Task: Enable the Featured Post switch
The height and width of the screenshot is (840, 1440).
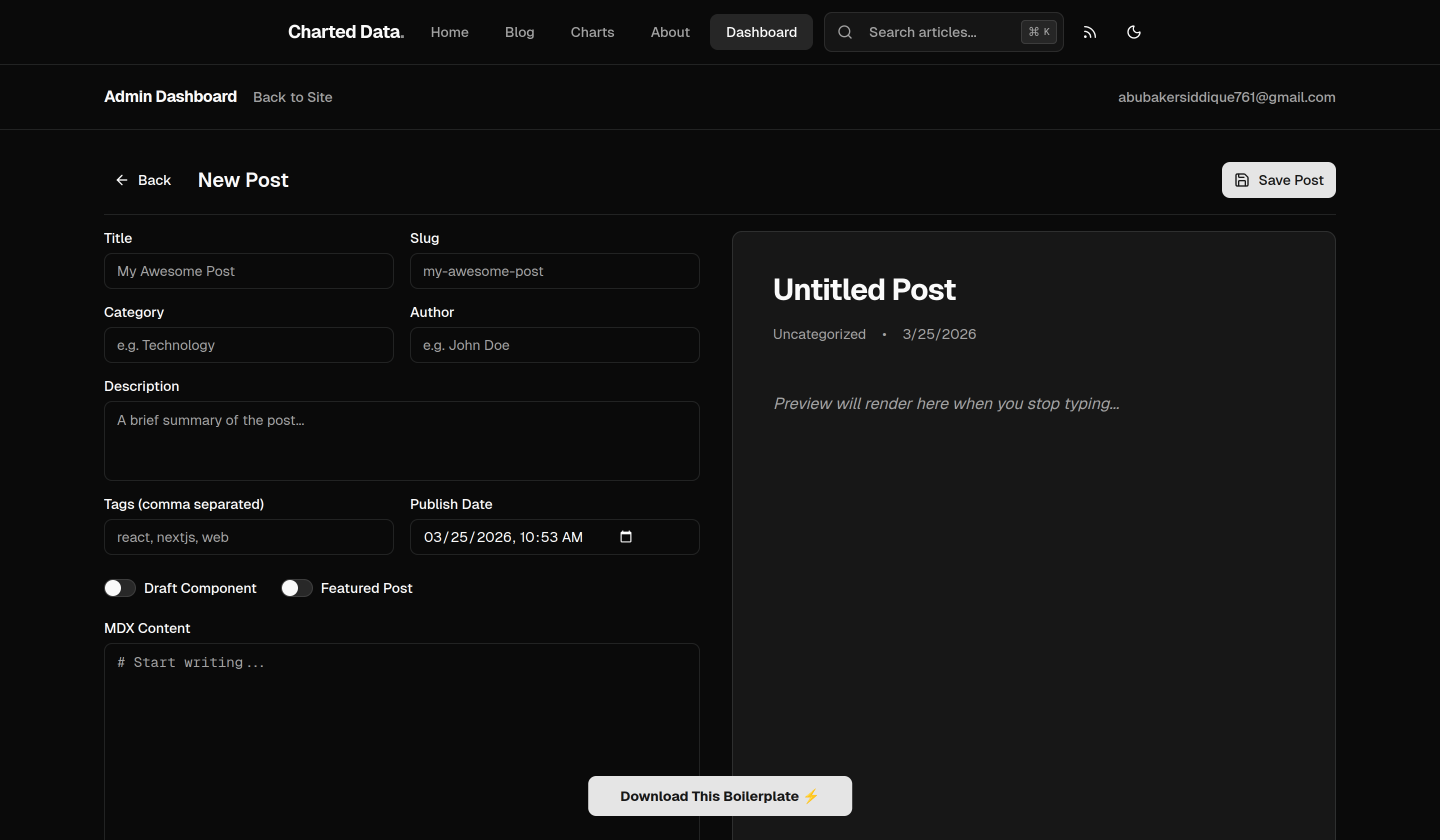Action: point(296,588)
